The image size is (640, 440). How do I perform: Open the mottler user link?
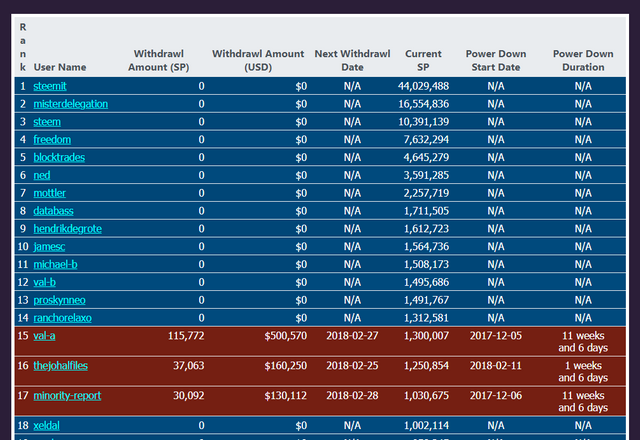(x=49, y=193)
